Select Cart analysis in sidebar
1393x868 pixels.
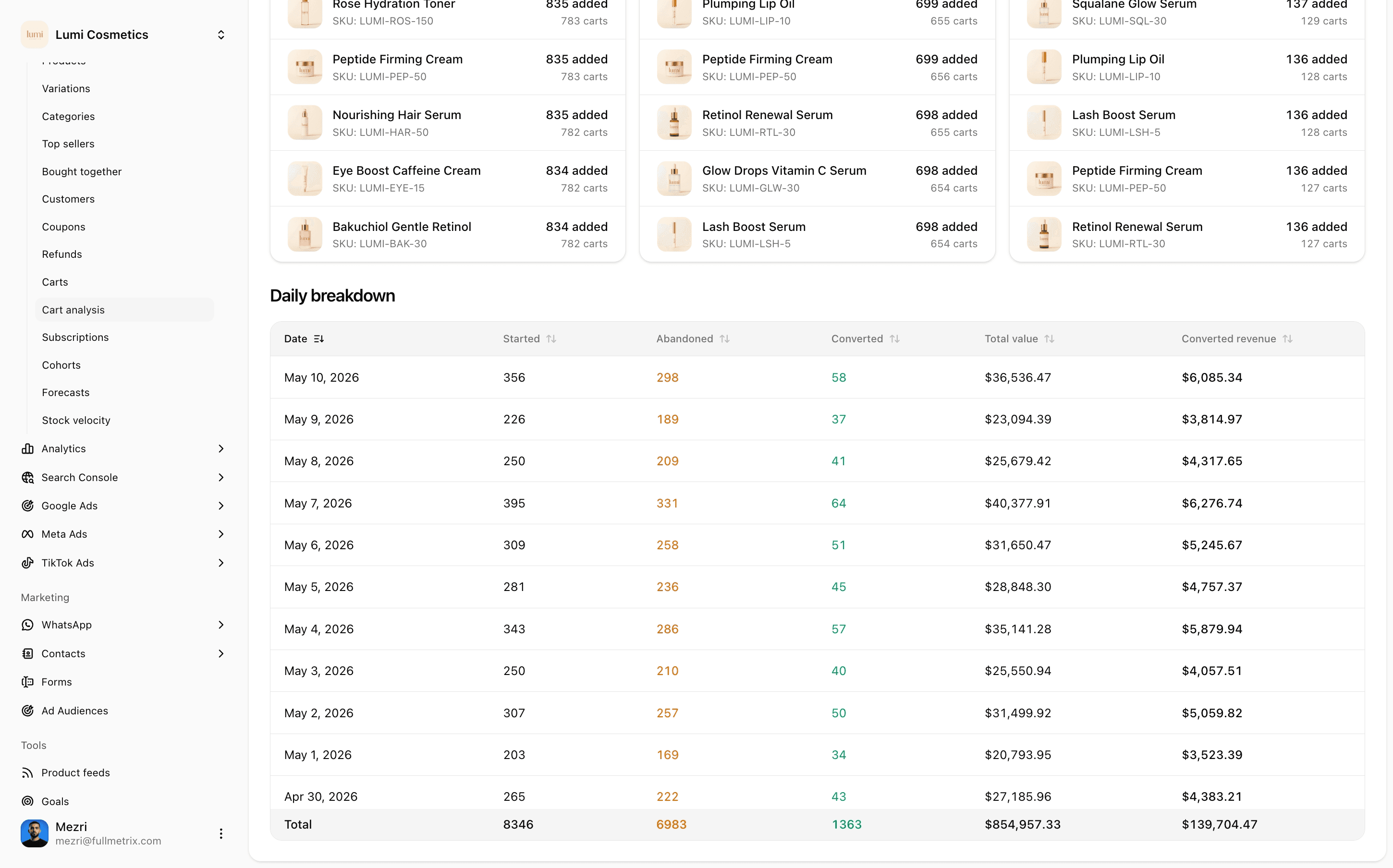click(x=124, y=310)
